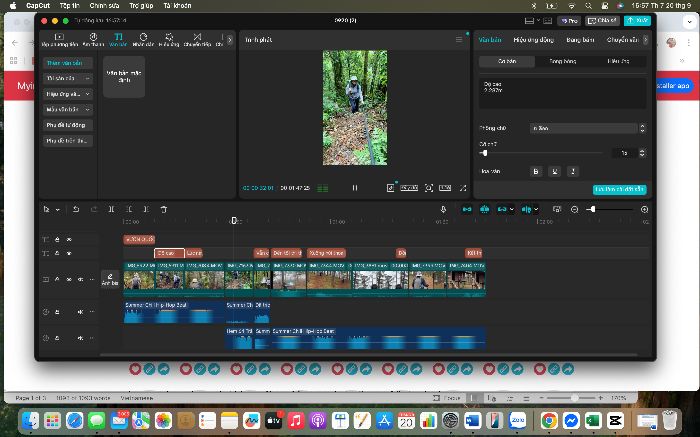Toggle bold text style
The height and width of the screenshot is (437, 700).
(536, 171)
